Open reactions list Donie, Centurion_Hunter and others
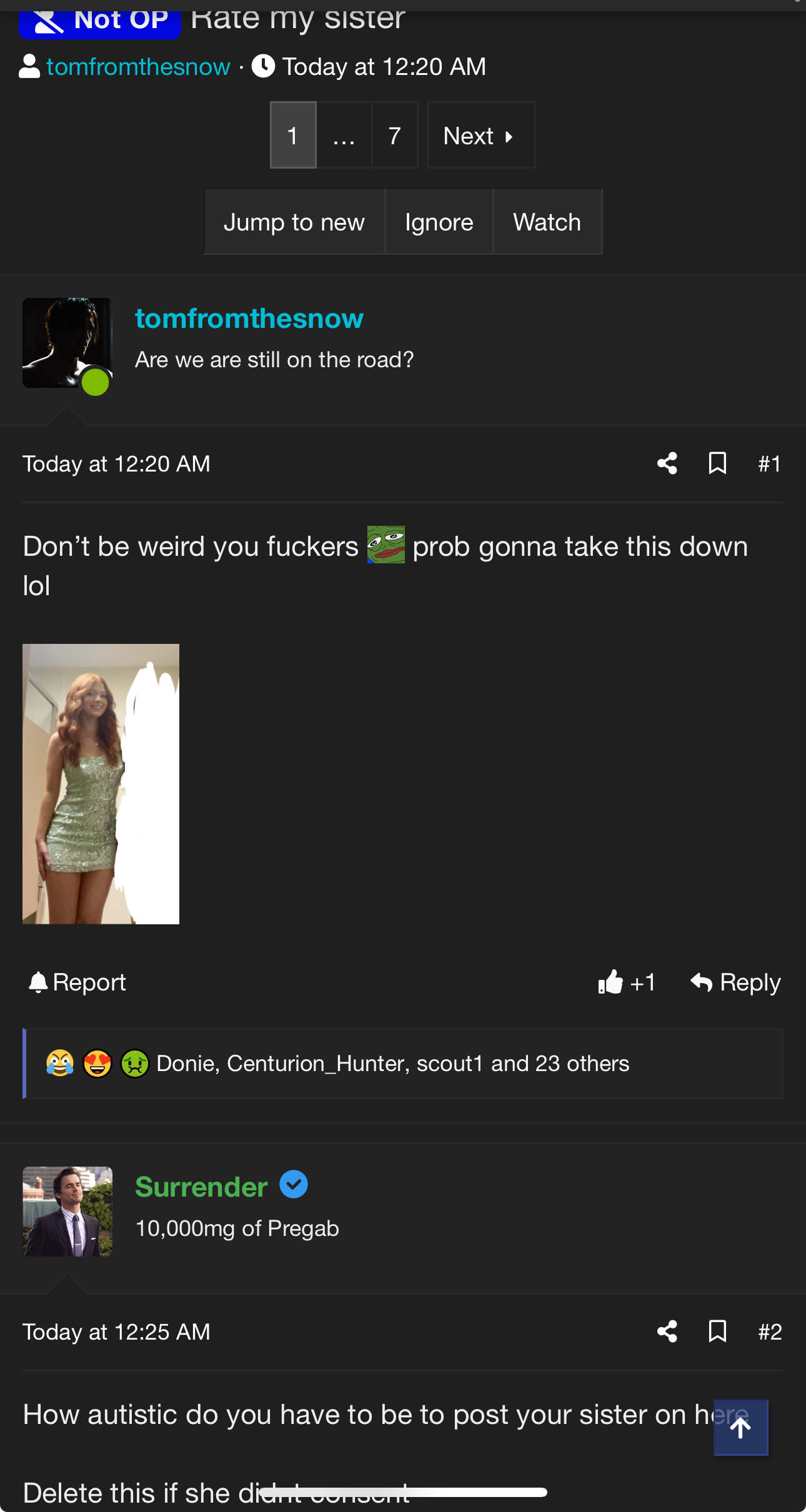Image resolution: width=806 pixels, height=1512 pixels. (393, 1064)
